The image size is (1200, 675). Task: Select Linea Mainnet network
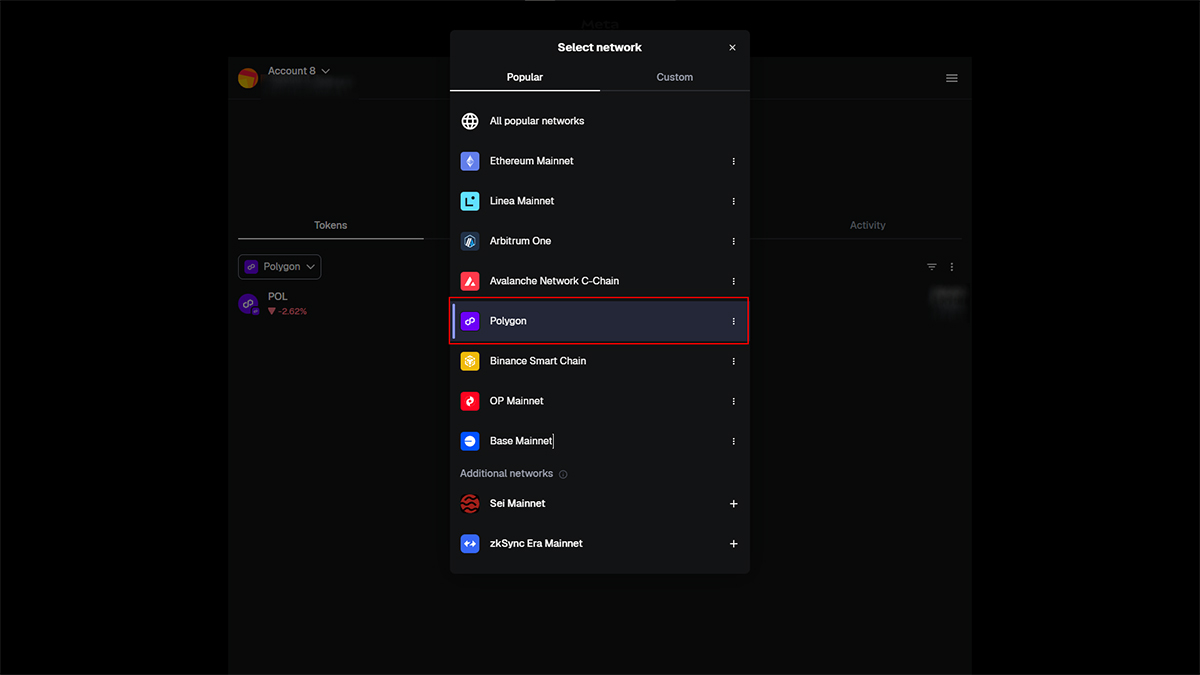click(x=600, y=201)
